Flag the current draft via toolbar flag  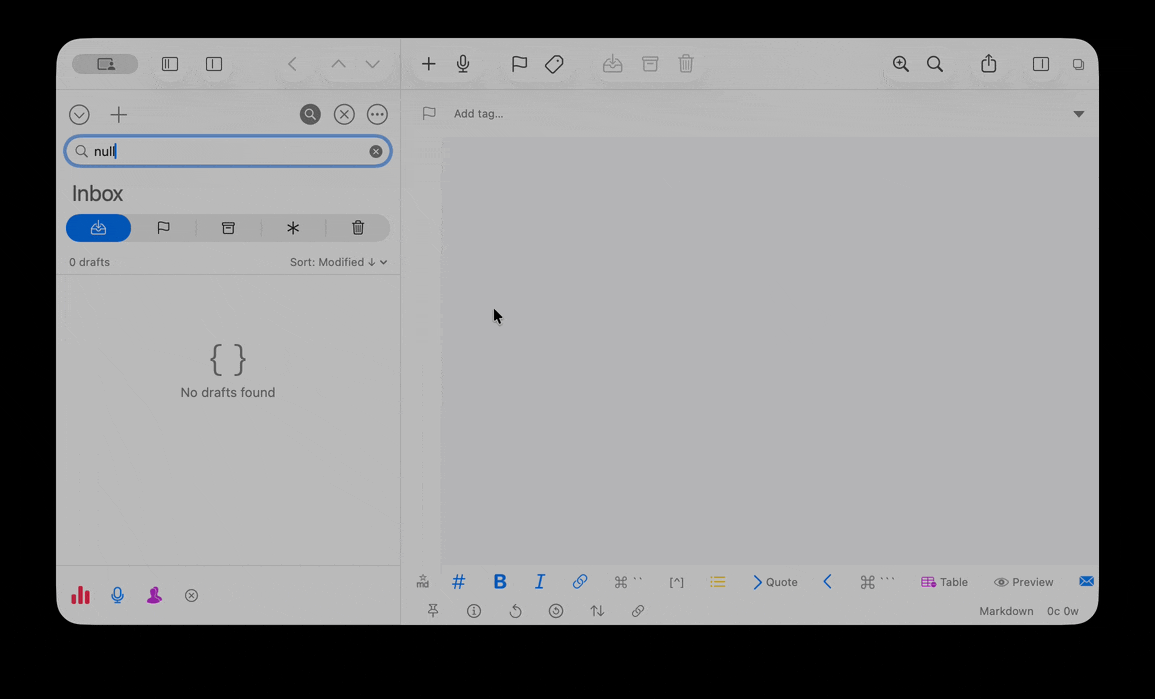(519, 64)
